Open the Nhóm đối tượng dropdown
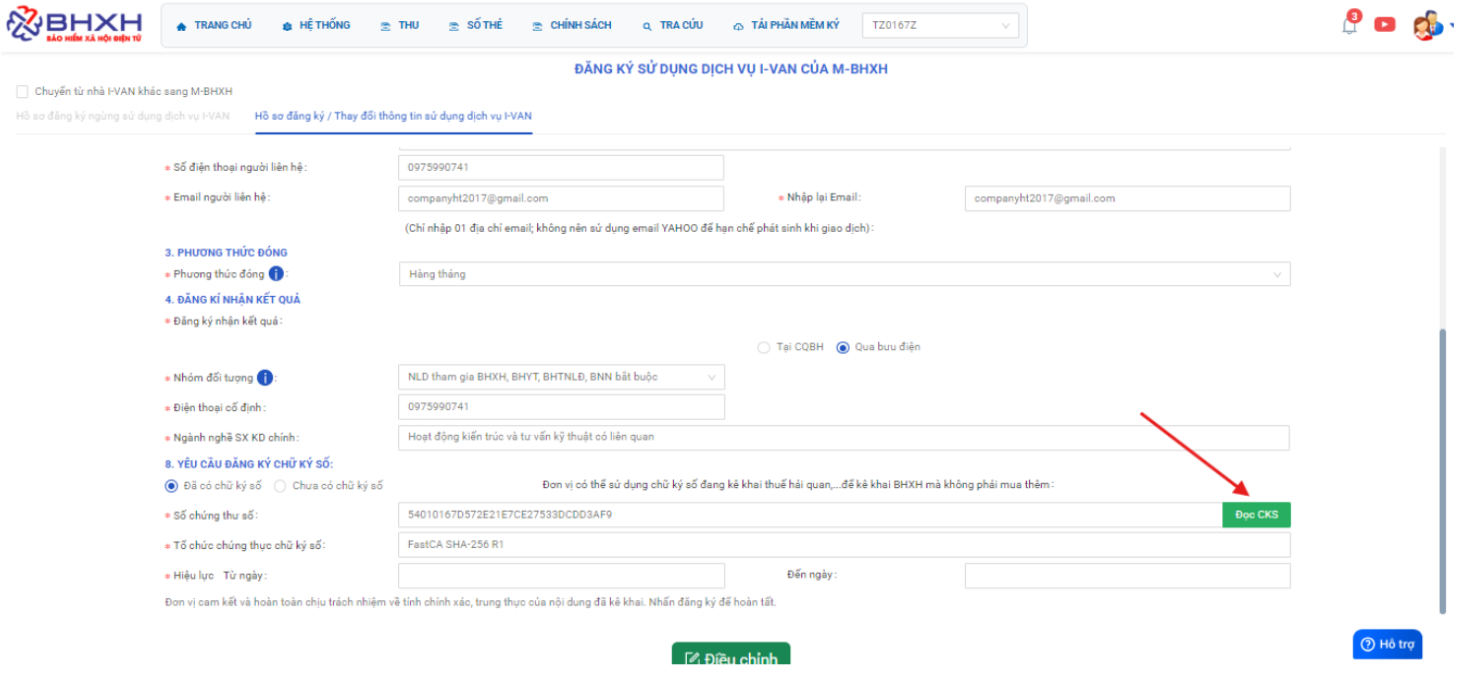The width and height of the screenshot is (1465, 674). pos(560,377)
